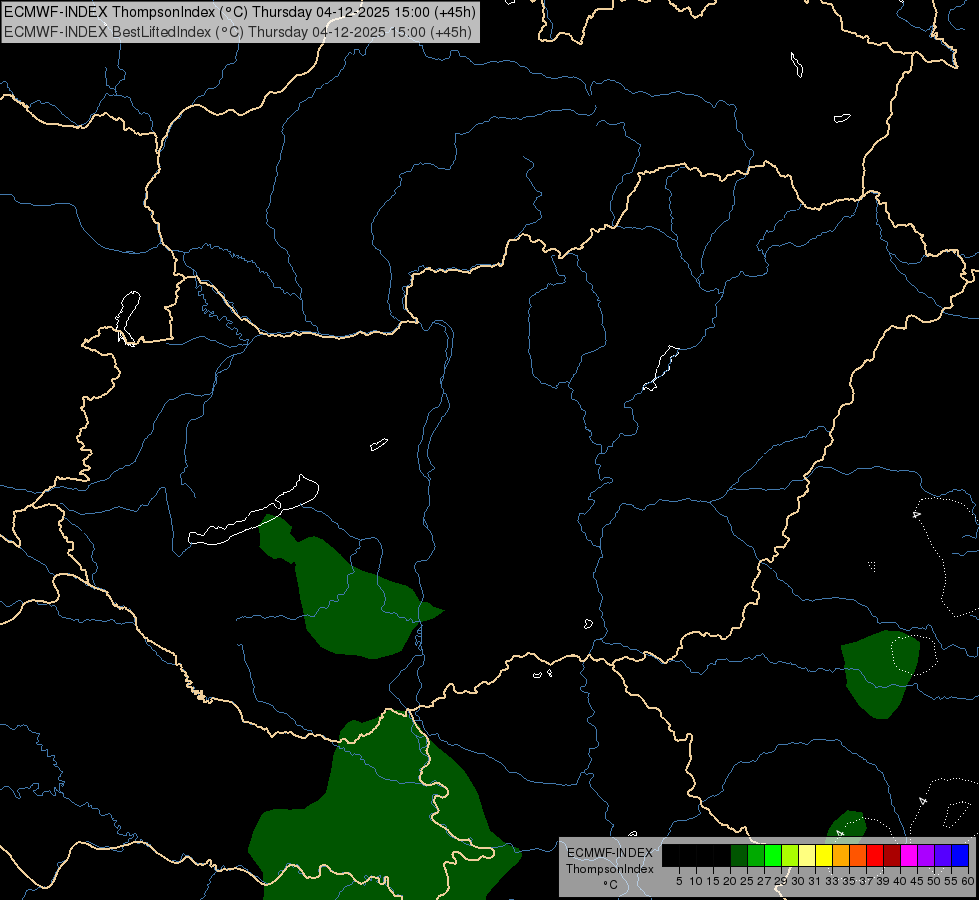Click the lime 29-30 legend swatch
Viewport: 979px width, 900px height.
pyautogui.click(x=790, y=855)
